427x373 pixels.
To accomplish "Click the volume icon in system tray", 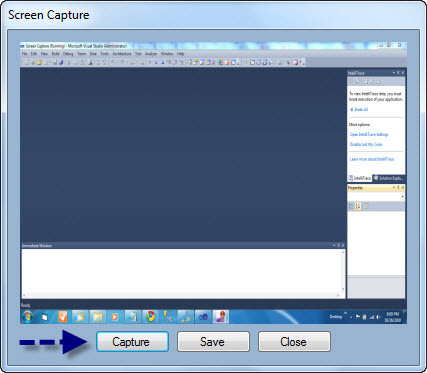I will tap(378, 317).
